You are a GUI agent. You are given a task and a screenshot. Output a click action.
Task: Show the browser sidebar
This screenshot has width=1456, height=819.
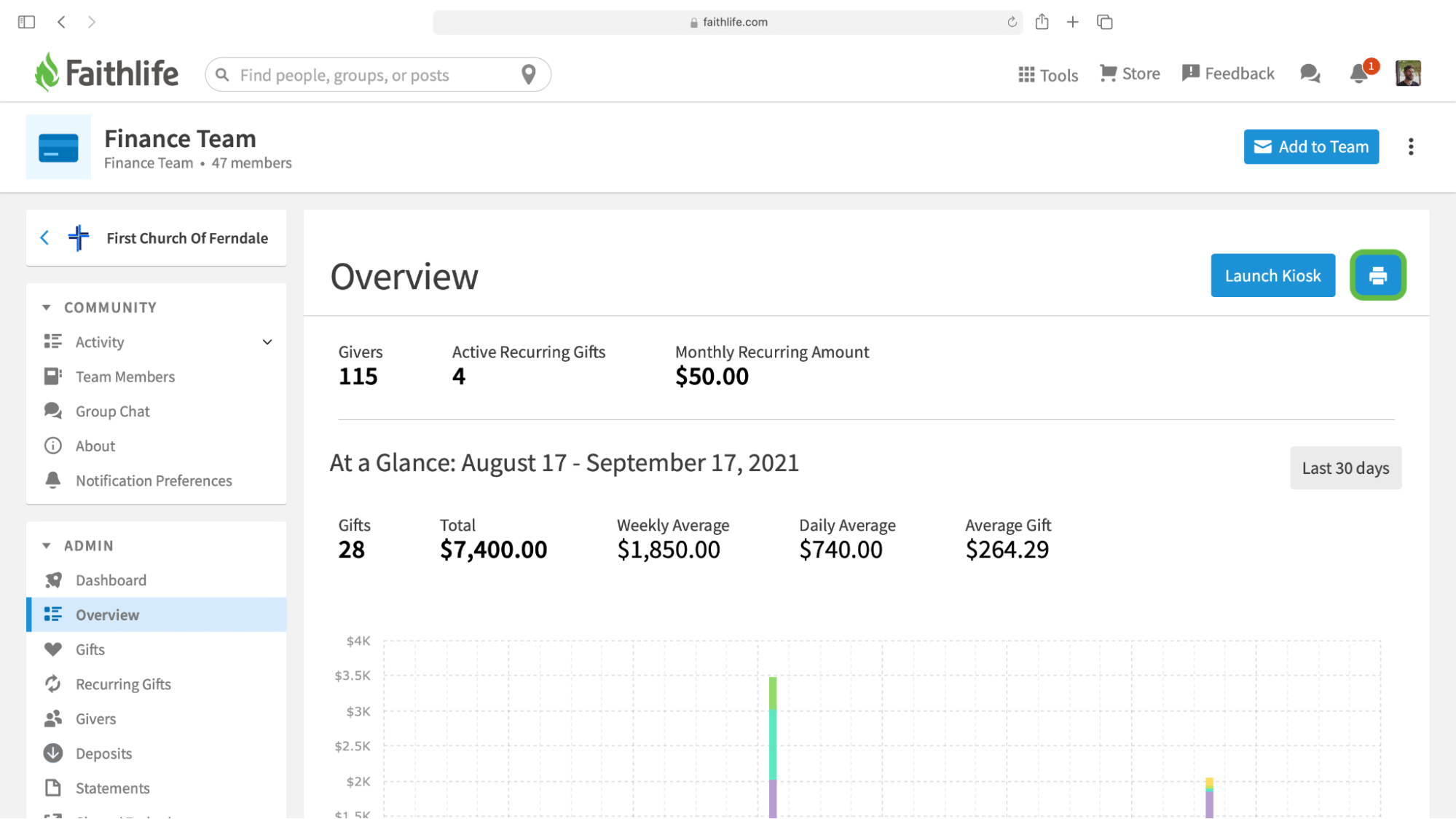tap(26, 22)
